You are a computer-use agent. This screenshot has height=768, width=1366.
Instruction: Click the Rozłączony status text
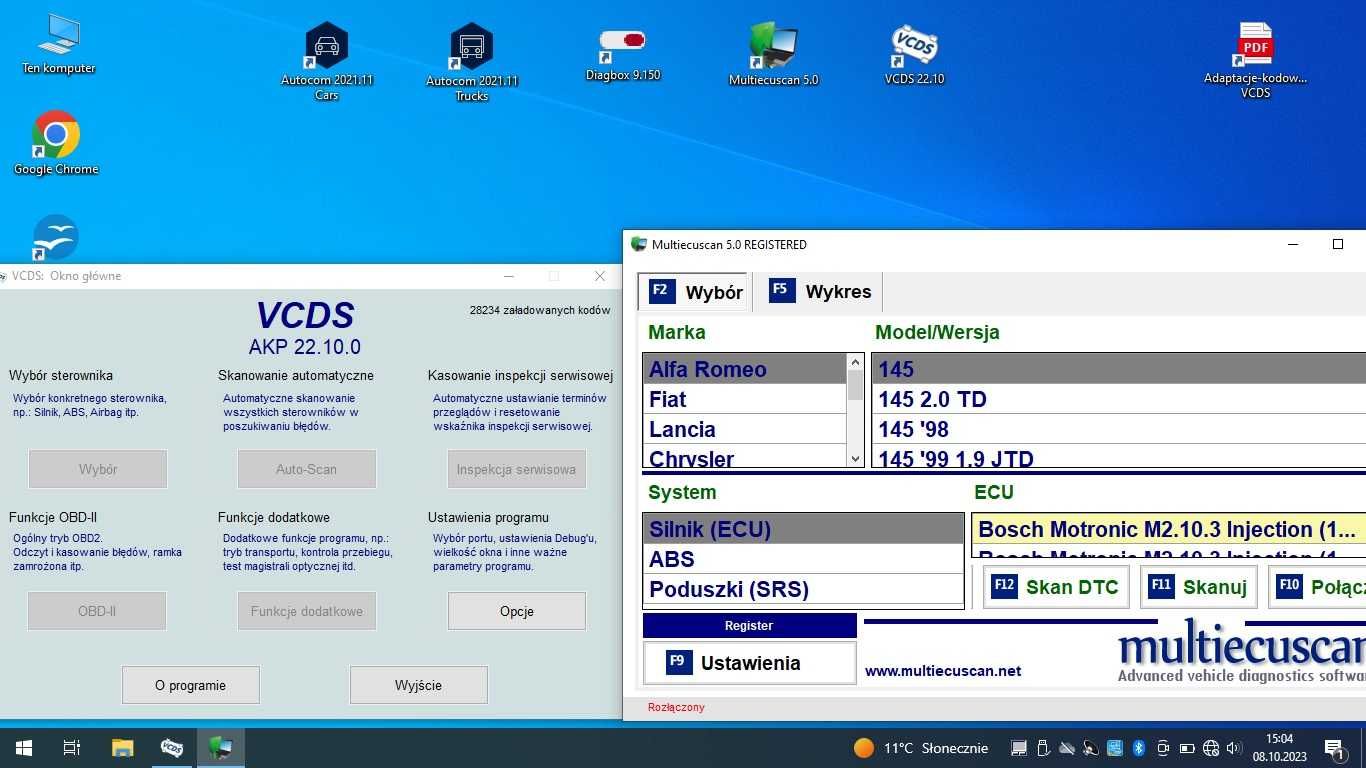coord(676,707)
